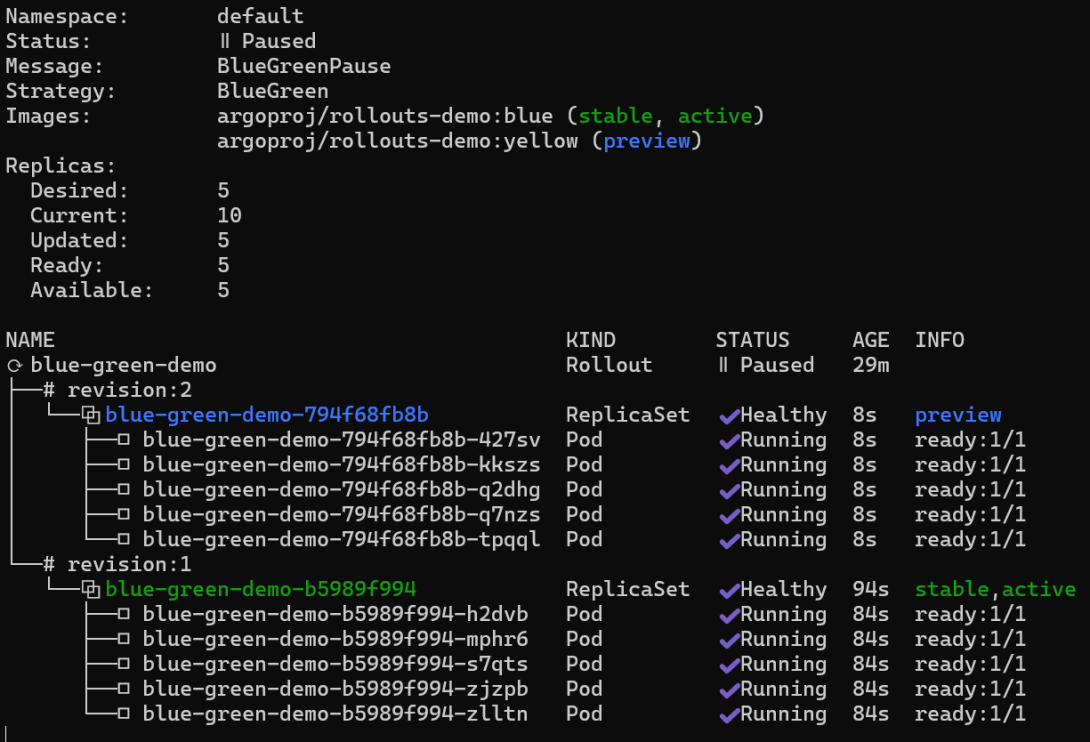The image size is (1090, 742).
Task: Click the BlueGreenPause message value
Action: (x=303, y=66)
